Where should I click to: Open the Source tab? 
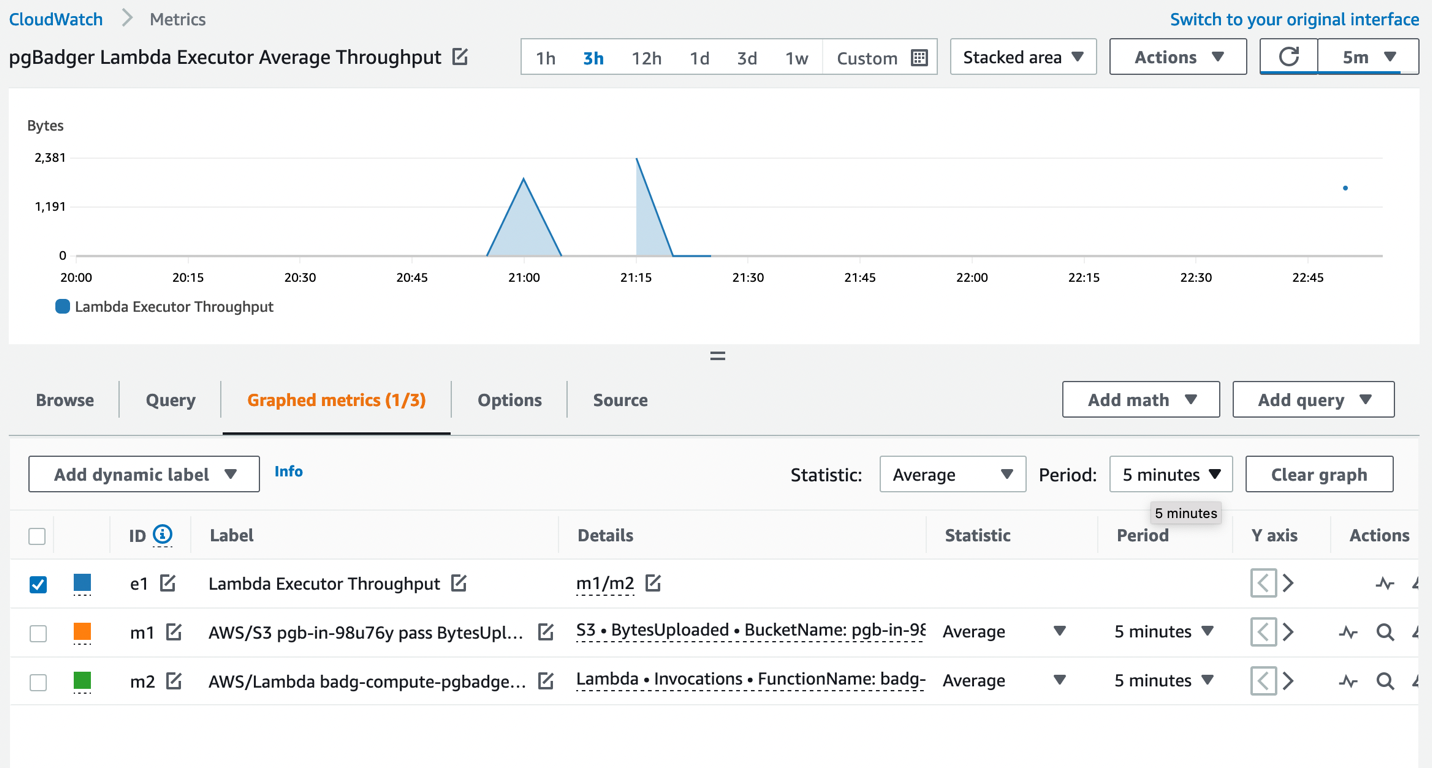click(620, 400)
